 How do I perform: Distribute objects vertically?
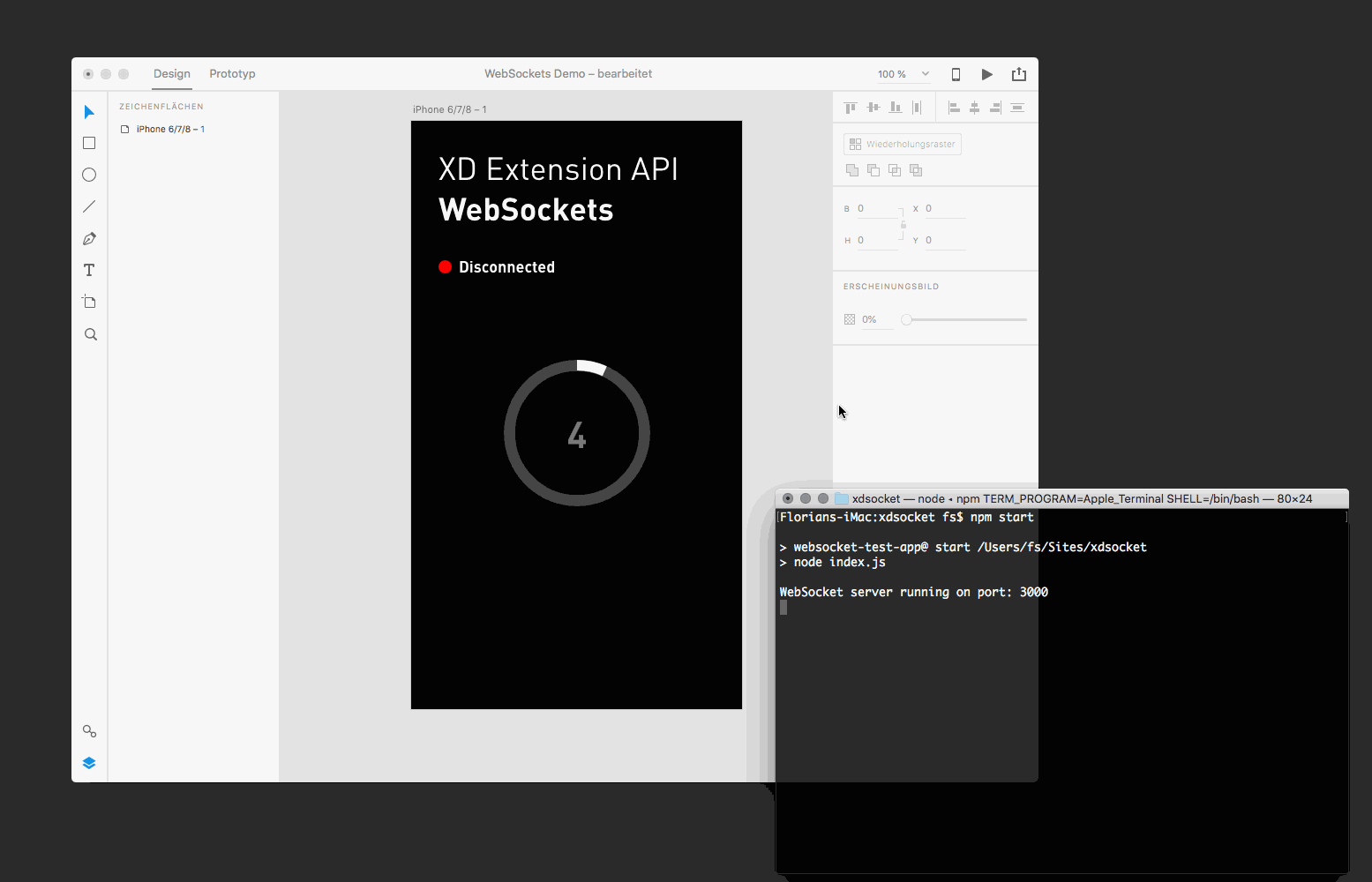(x=1017, y=108)
